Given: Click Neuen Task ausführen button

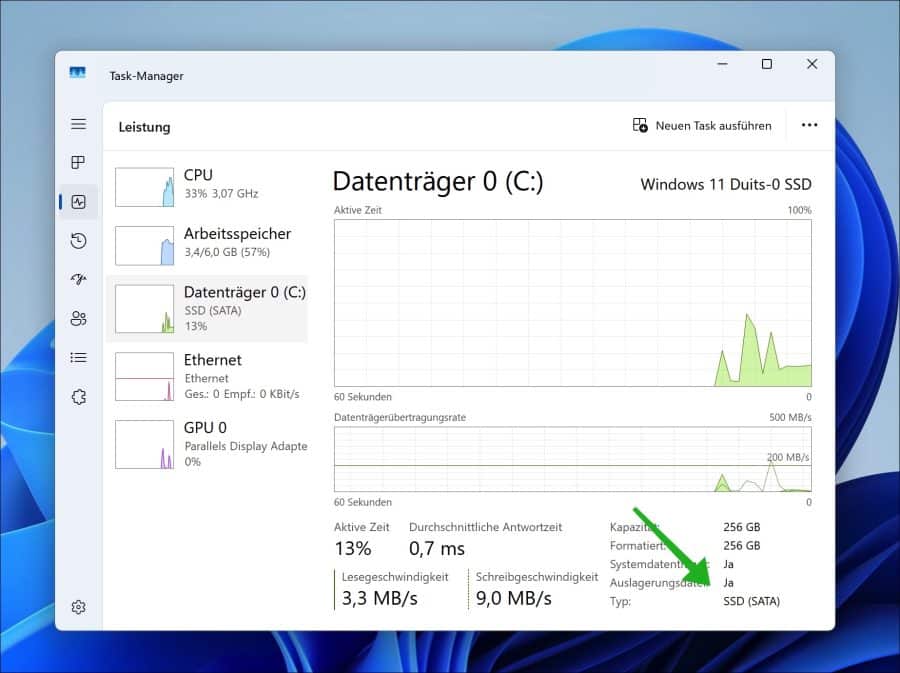Looking at the screenshot, I should point(702,126).
